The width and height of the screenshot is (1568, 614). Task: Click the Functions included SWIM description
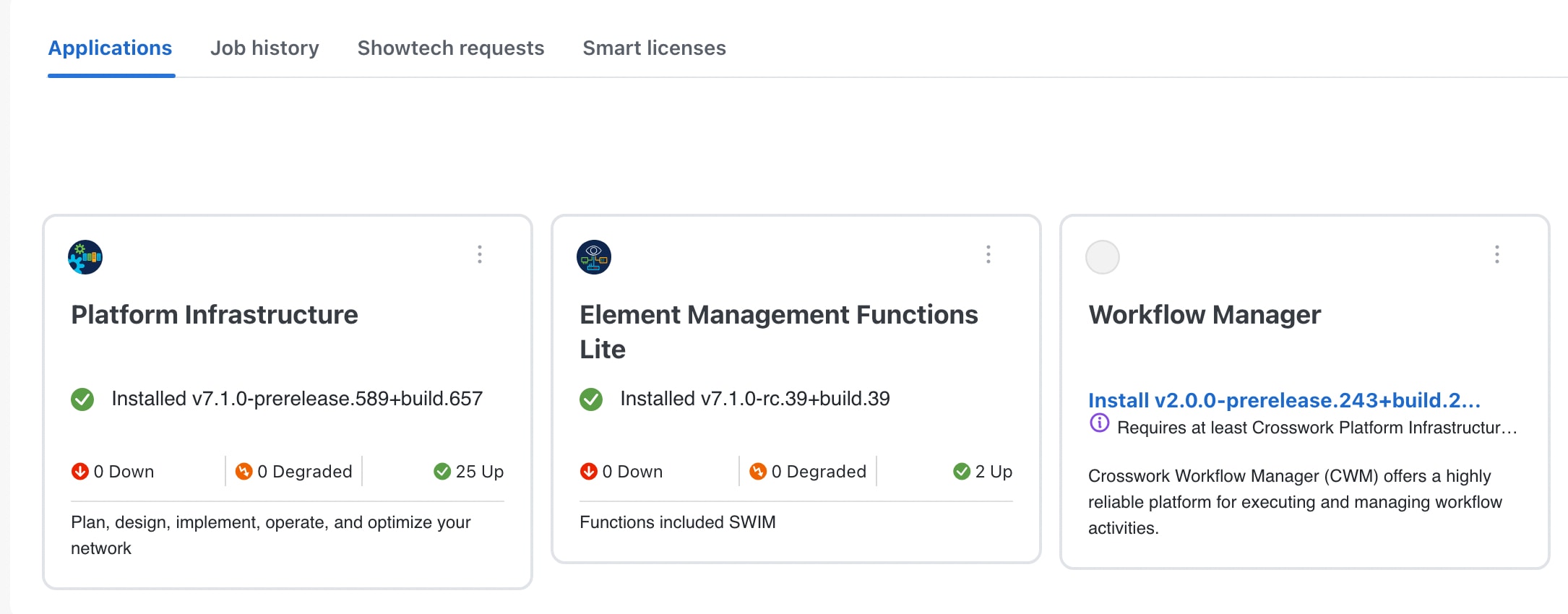pyautogui.click(x=678, y=522)
